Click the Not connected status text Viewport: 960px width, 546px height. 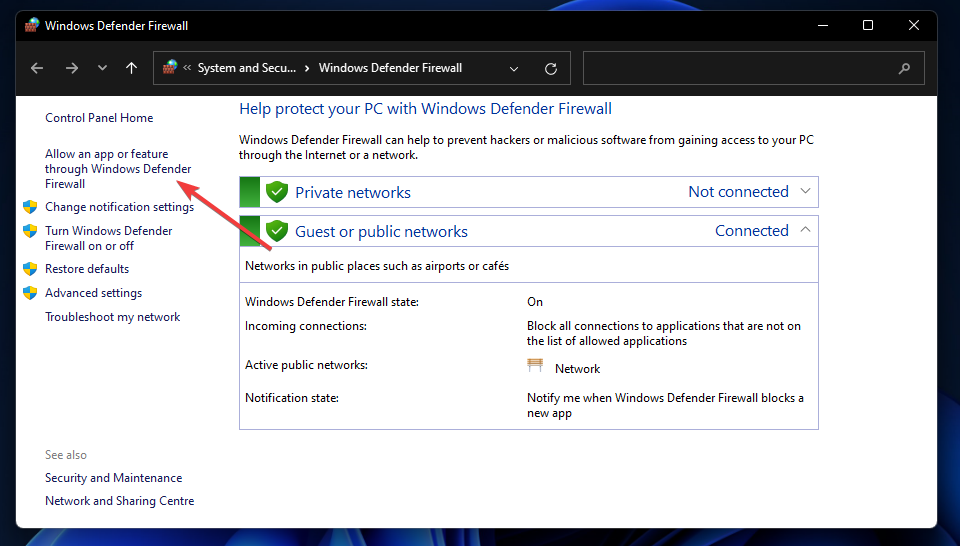point(738,192)
